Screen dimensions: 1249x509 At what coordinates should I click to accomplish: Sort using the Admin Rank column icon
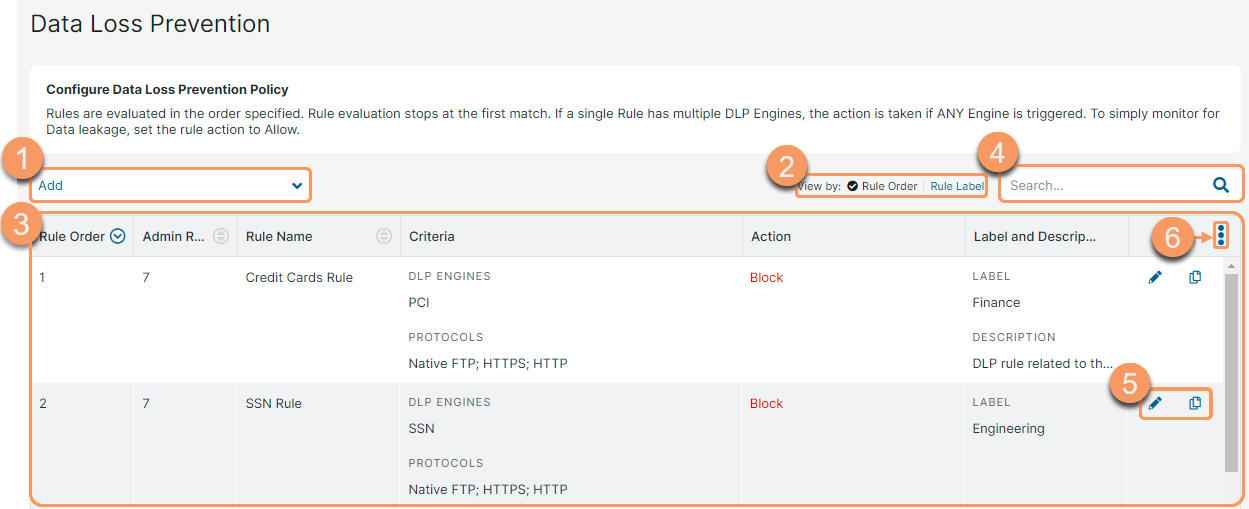221,237
